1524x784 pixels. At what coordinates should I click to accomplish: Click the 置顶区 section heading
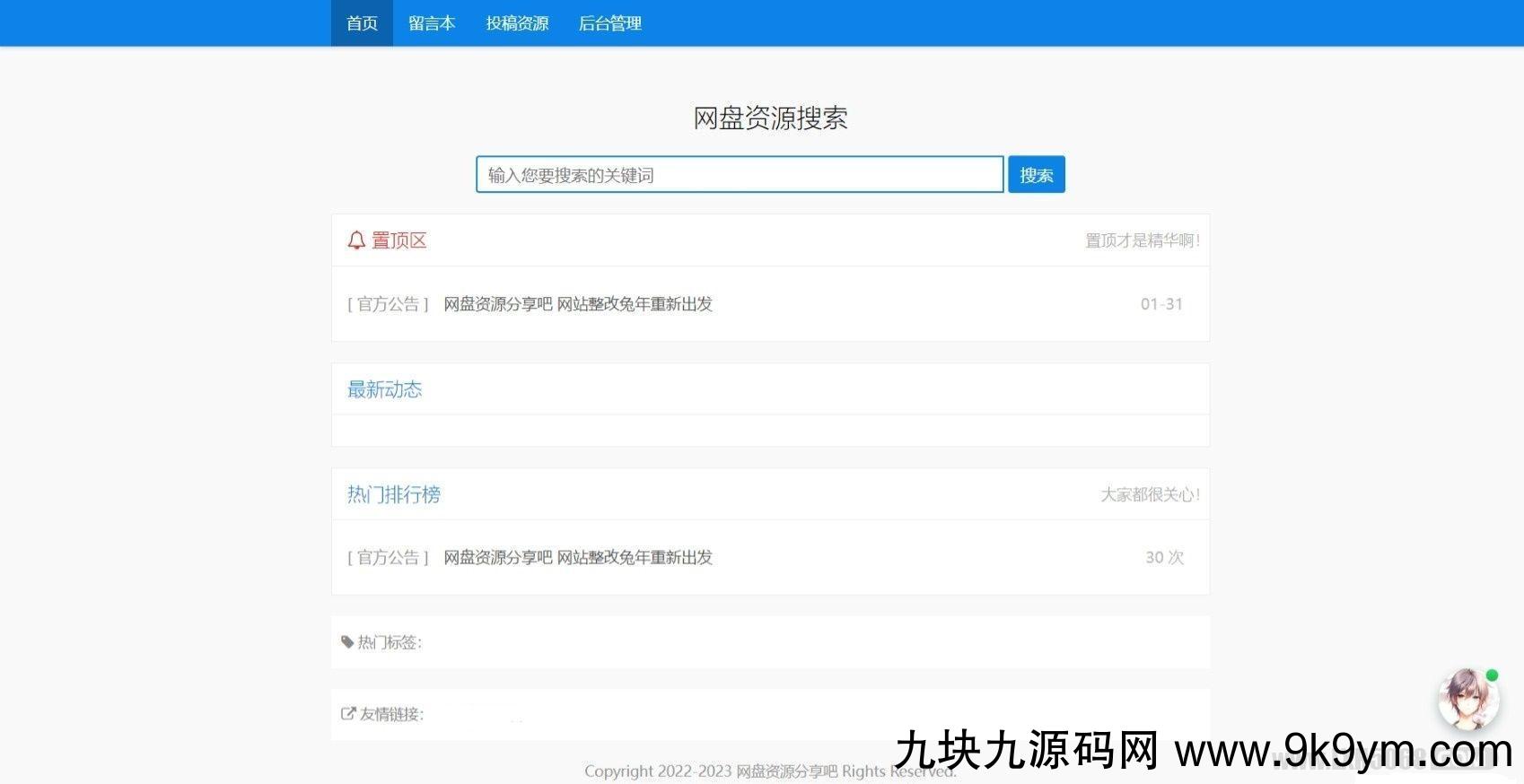click(x=399, y=240)
